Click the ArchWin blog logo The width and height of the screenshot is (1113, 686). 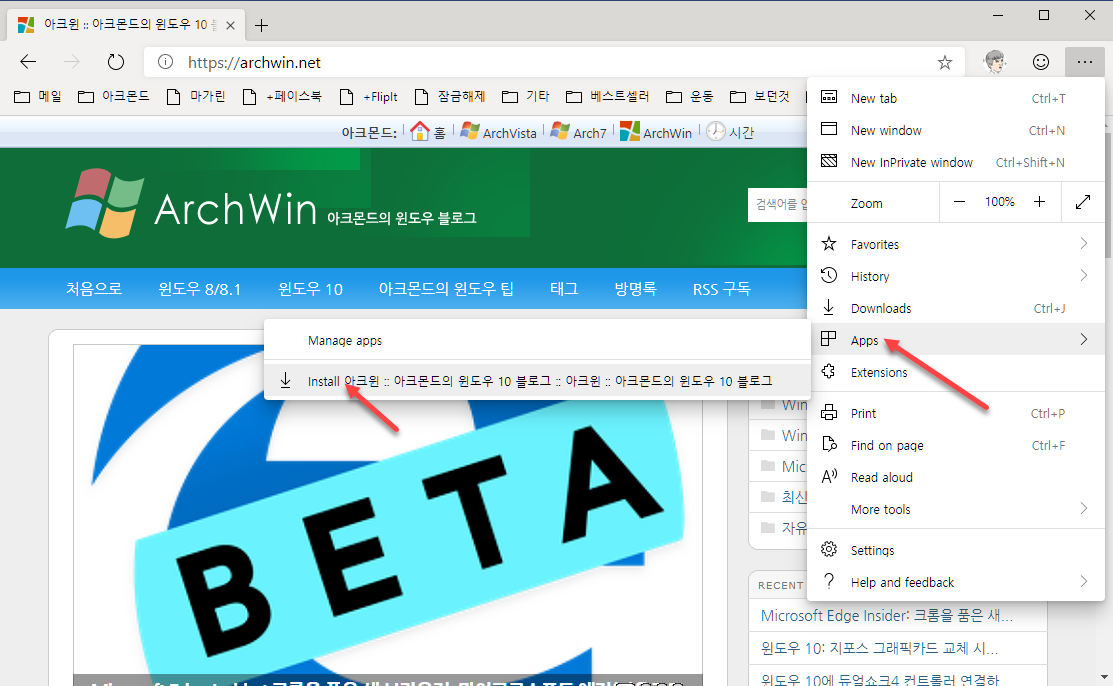pos(191,205)
